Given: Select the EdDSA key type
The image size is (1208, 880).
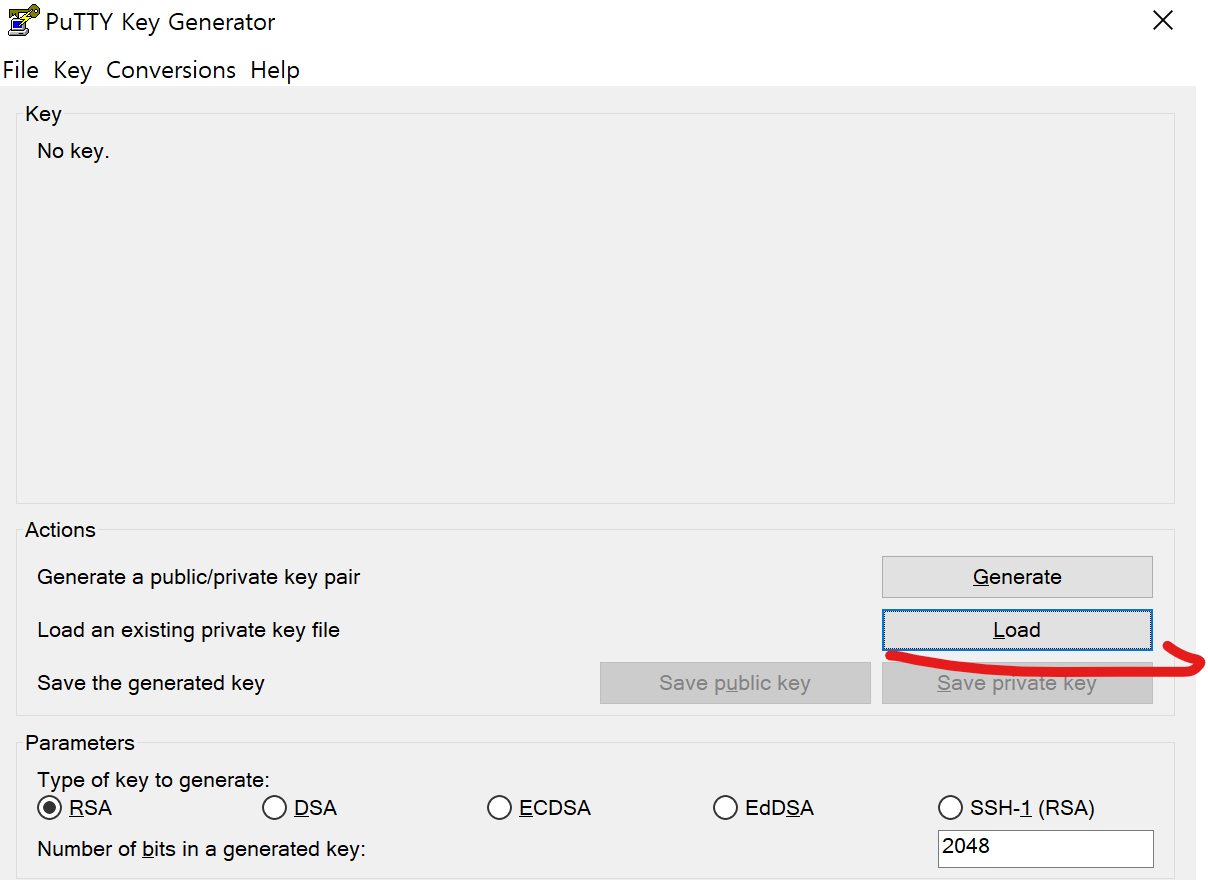Looking at the screenshot, I should [764, 808].
